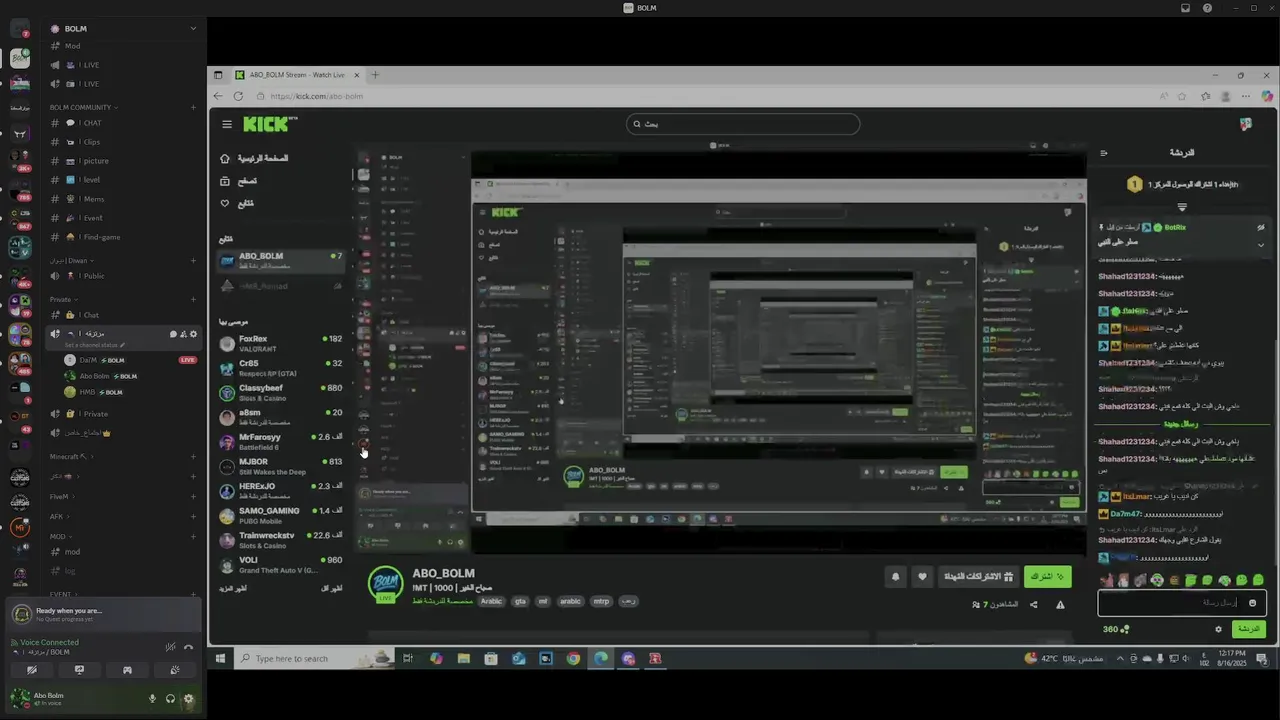Open MJBOR Still Wakes the Deep channel
This screenshot has height=720, width=1280.
click(x=281, y=466)
